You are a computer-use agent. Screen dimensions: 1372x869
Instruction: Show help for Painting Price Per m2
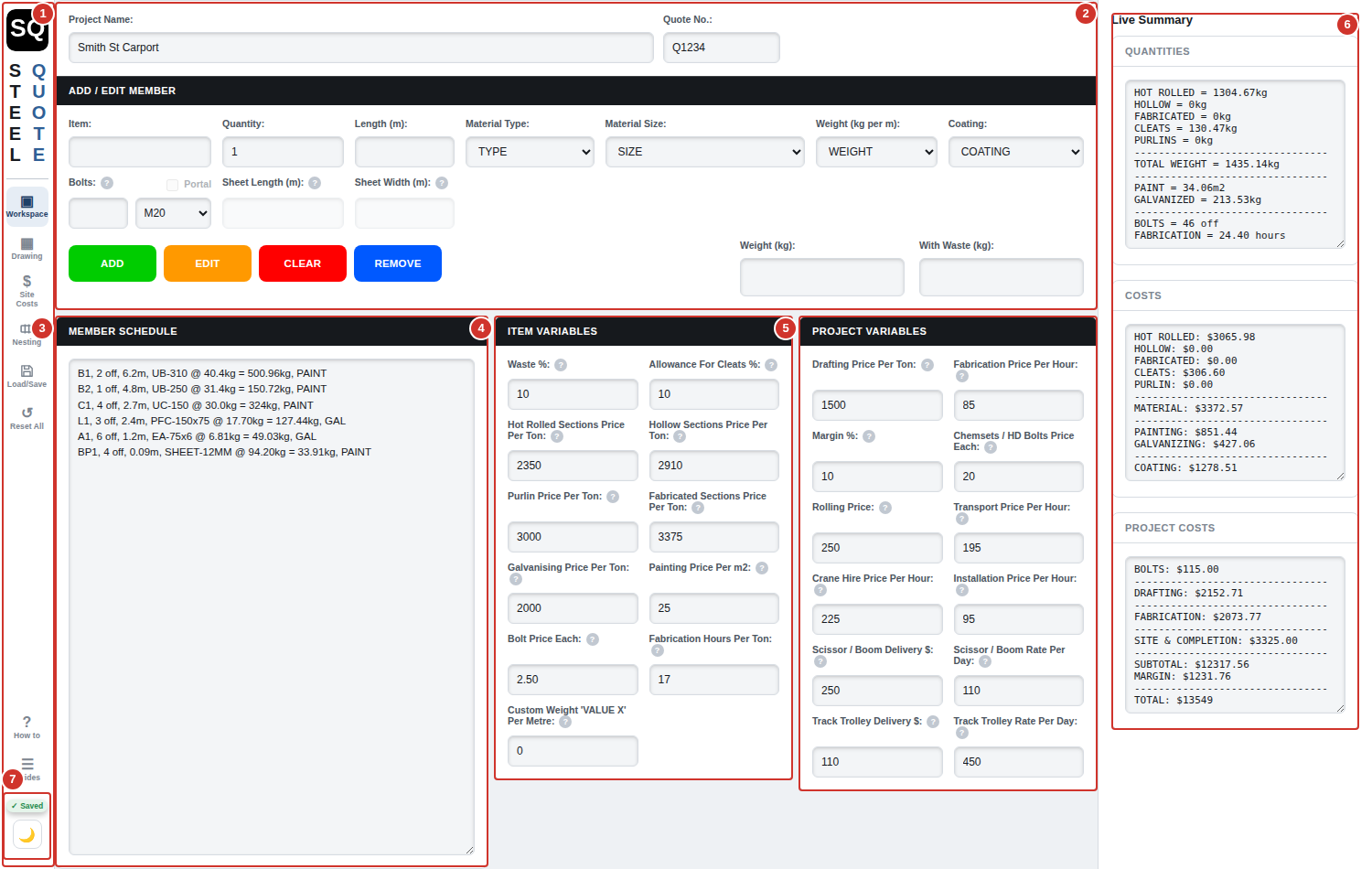(x=762, y=568)
